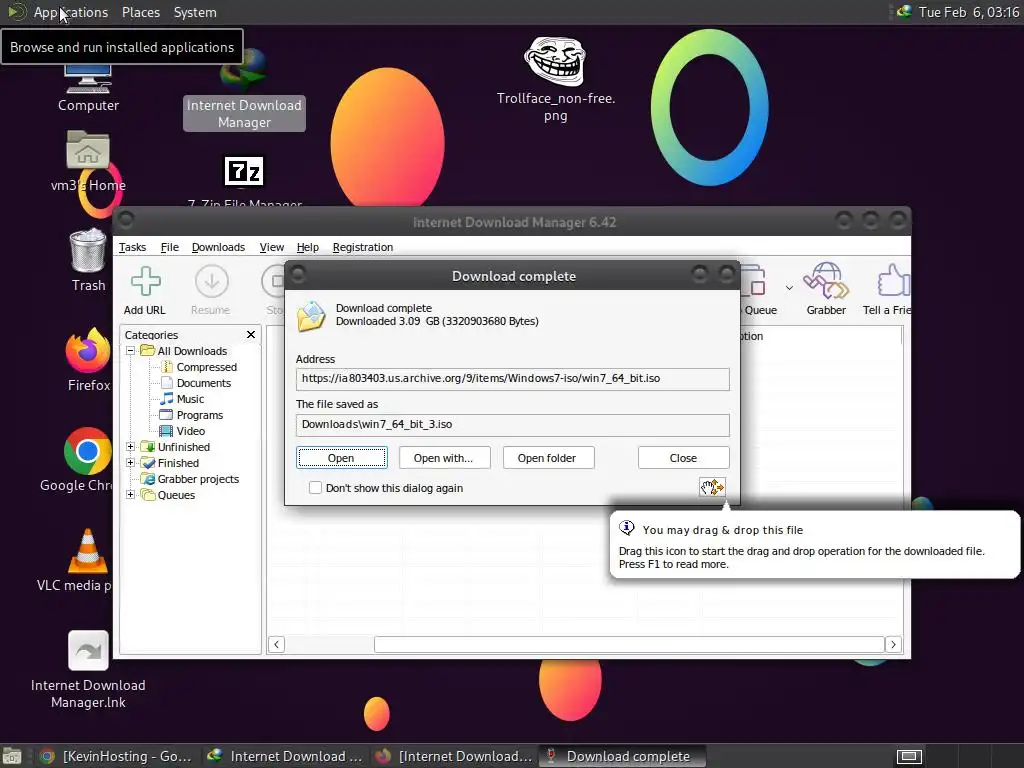
Task: Click the Tell a Friend thumbs-up icon
Action: (x=893, y=281)
